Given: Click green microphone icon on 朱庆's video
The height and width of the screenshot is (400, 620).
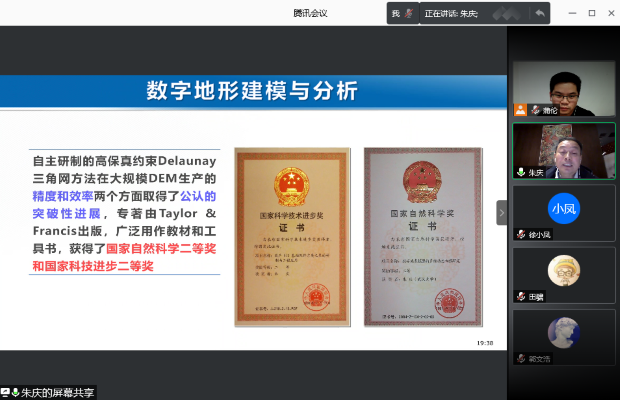Looking at the screenshot, I should [520, 172].
